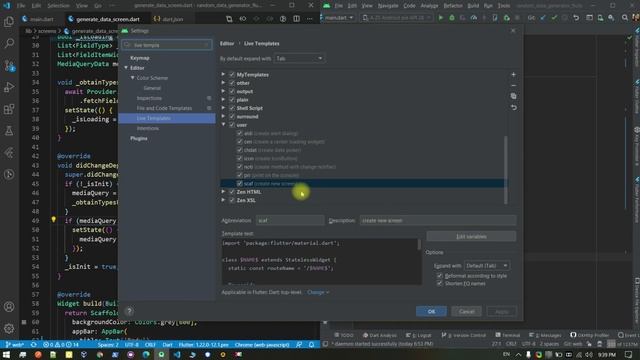Viewport: 640px width, 360px height.
Task: Open VS Code Testing flask icon
Action: click(x=9, y=131)
